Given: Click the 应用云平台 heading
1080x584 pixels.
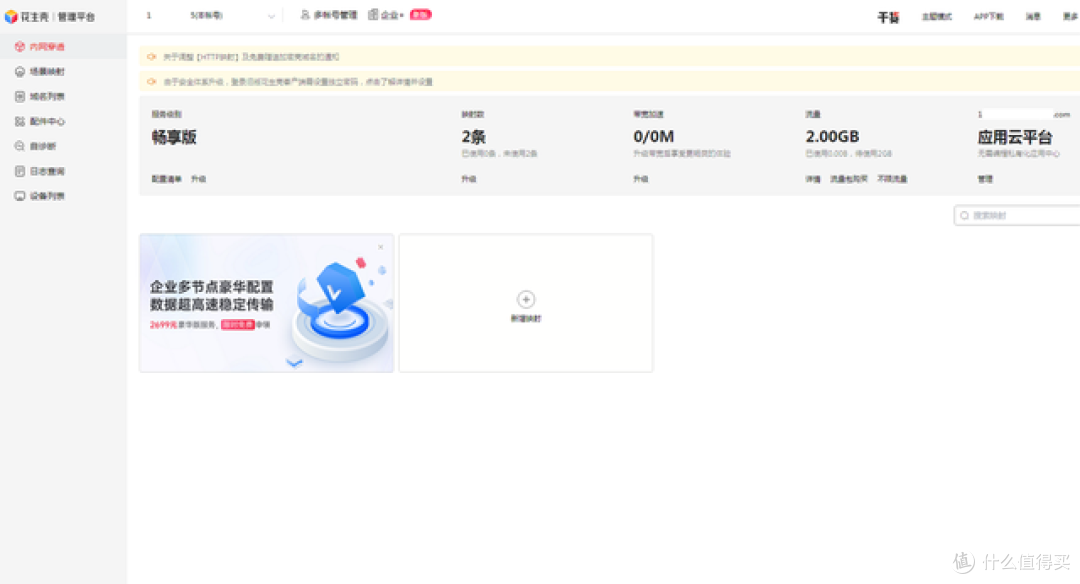Looking at the screenshot, I should (1015, 137).
